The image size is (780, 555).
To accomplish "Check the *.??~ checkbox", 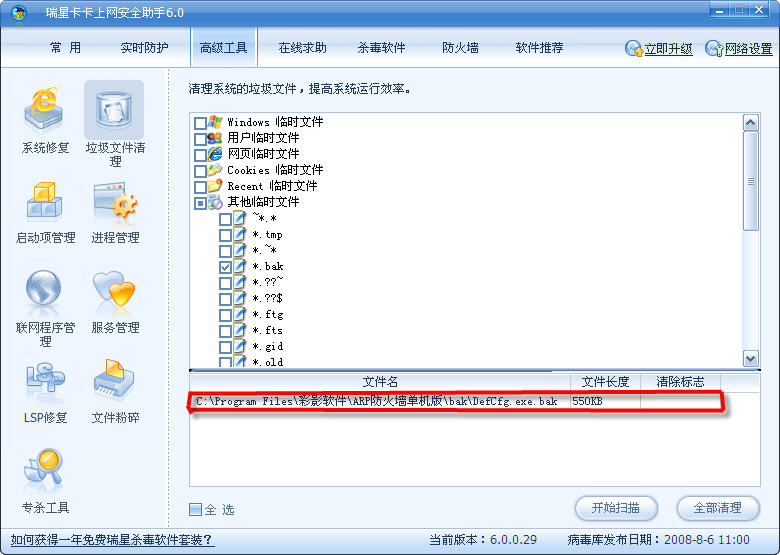I will pos(225,283).
